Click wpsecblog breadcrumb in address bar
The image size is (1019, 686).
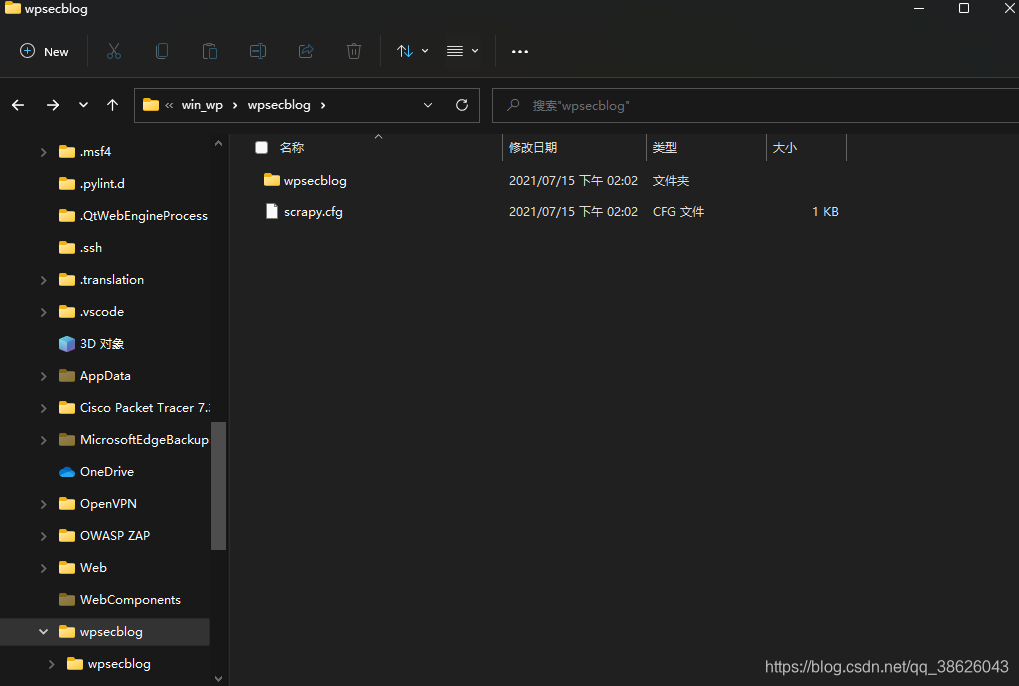(279, 105)
